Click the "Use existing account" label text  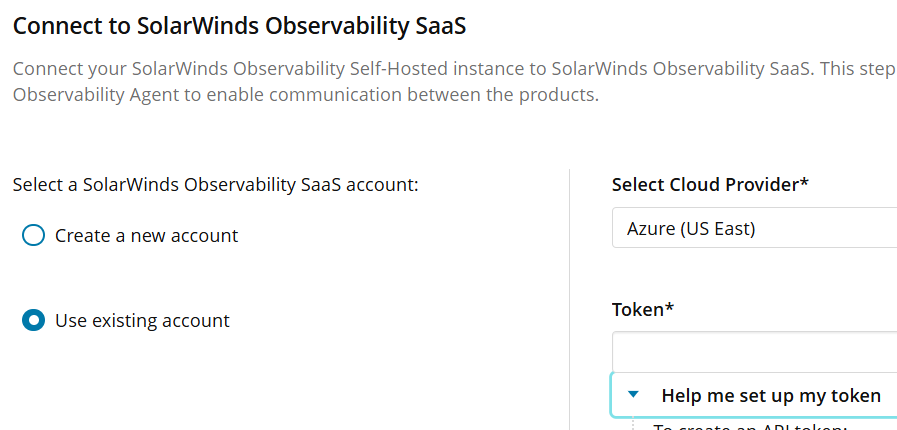(142, 321)
